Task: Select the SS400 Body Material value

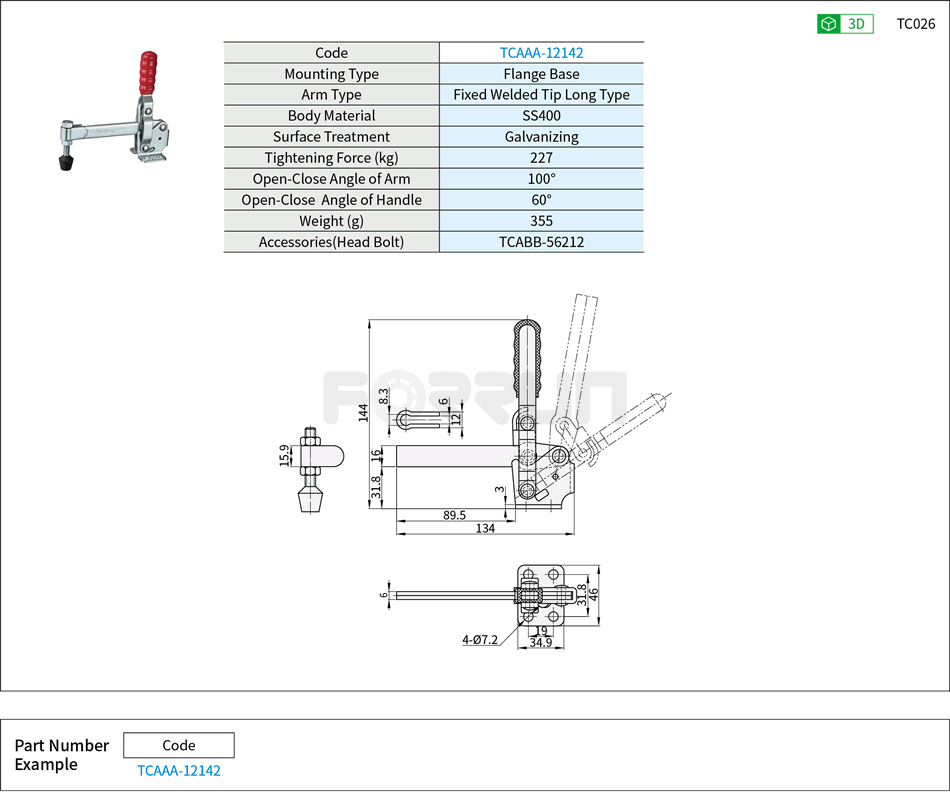Action: tap(540, 116)
